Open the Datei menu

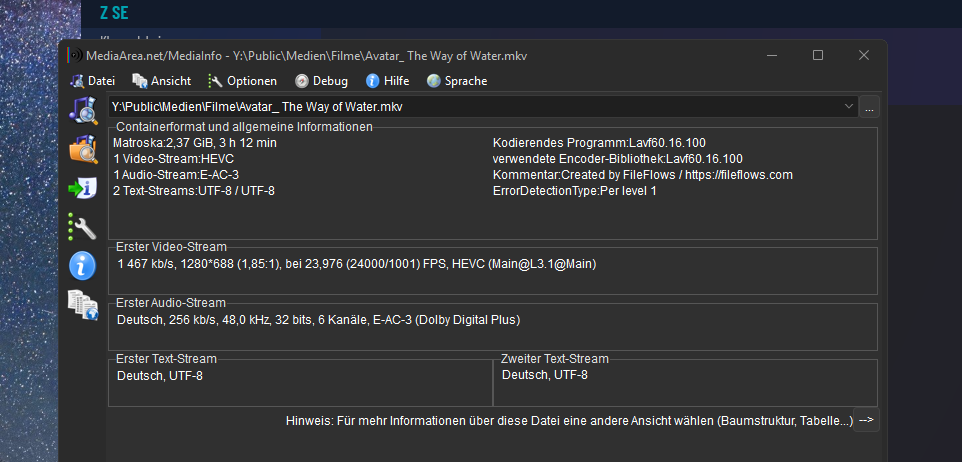[93, 81]
